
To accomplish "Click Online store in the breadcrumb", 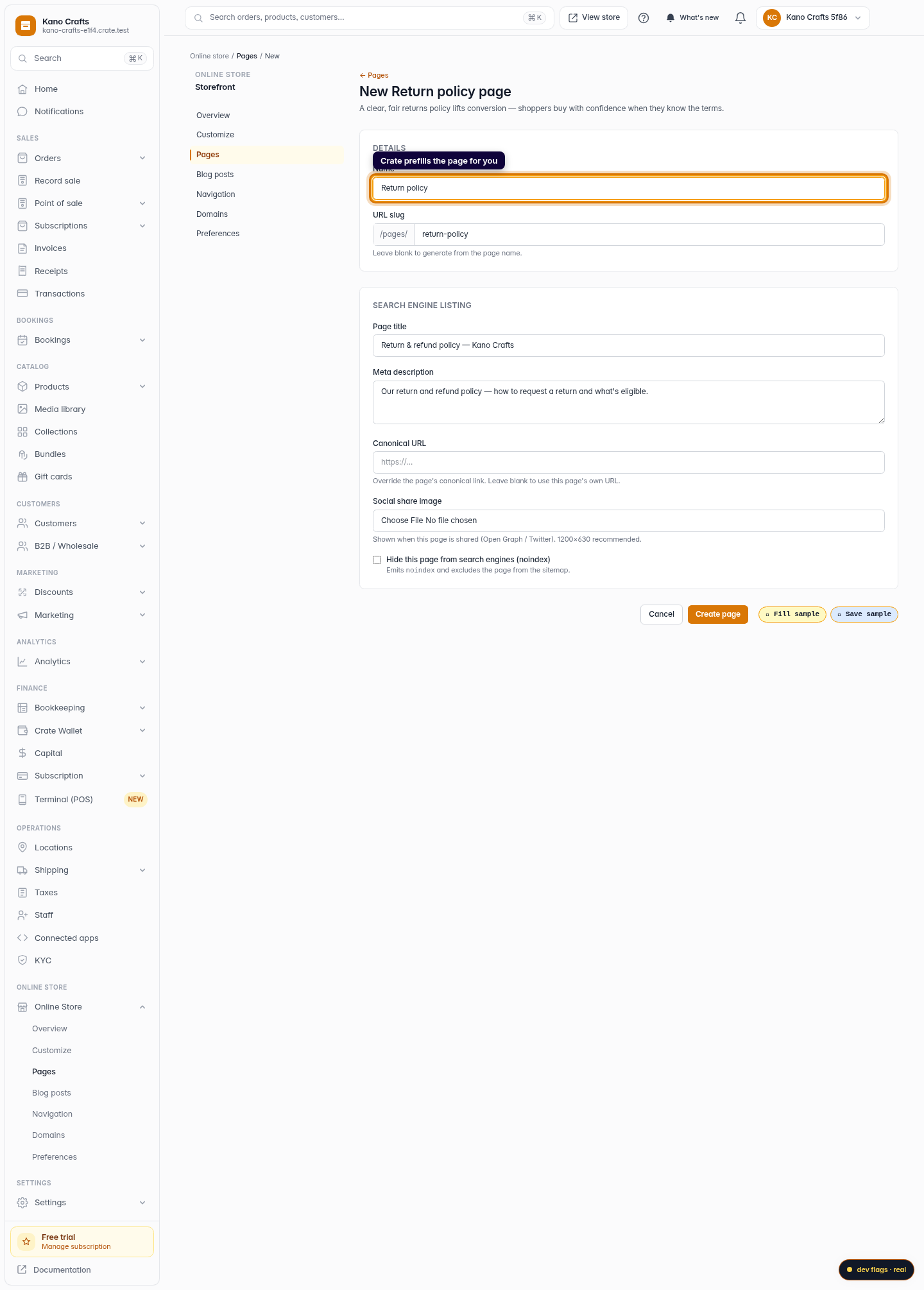I will click(209, 56).
